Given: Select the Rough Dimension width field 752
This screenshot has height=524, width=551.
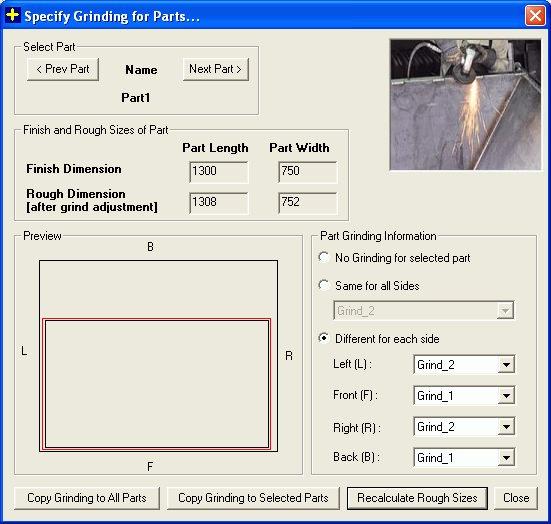Looking at the screenshot, I should point(307,203).
